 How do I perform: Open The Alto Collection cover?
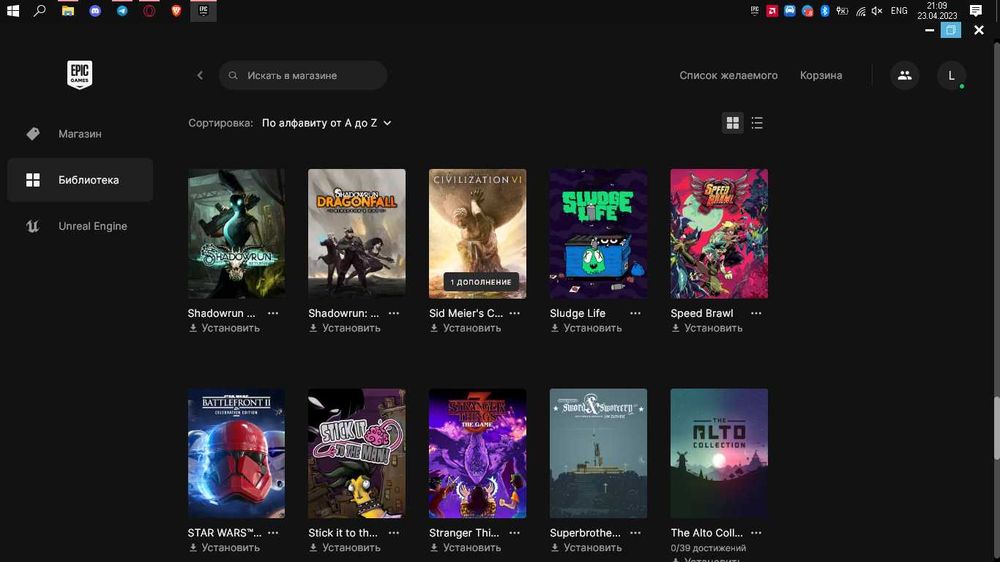[x=719, y=453]
